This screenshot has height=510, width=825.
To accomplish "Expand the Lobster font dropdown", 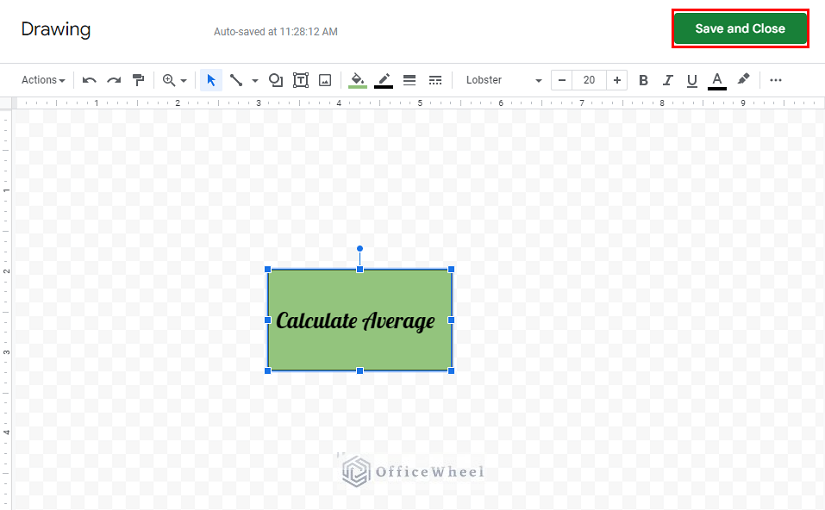I will point(504,80).
